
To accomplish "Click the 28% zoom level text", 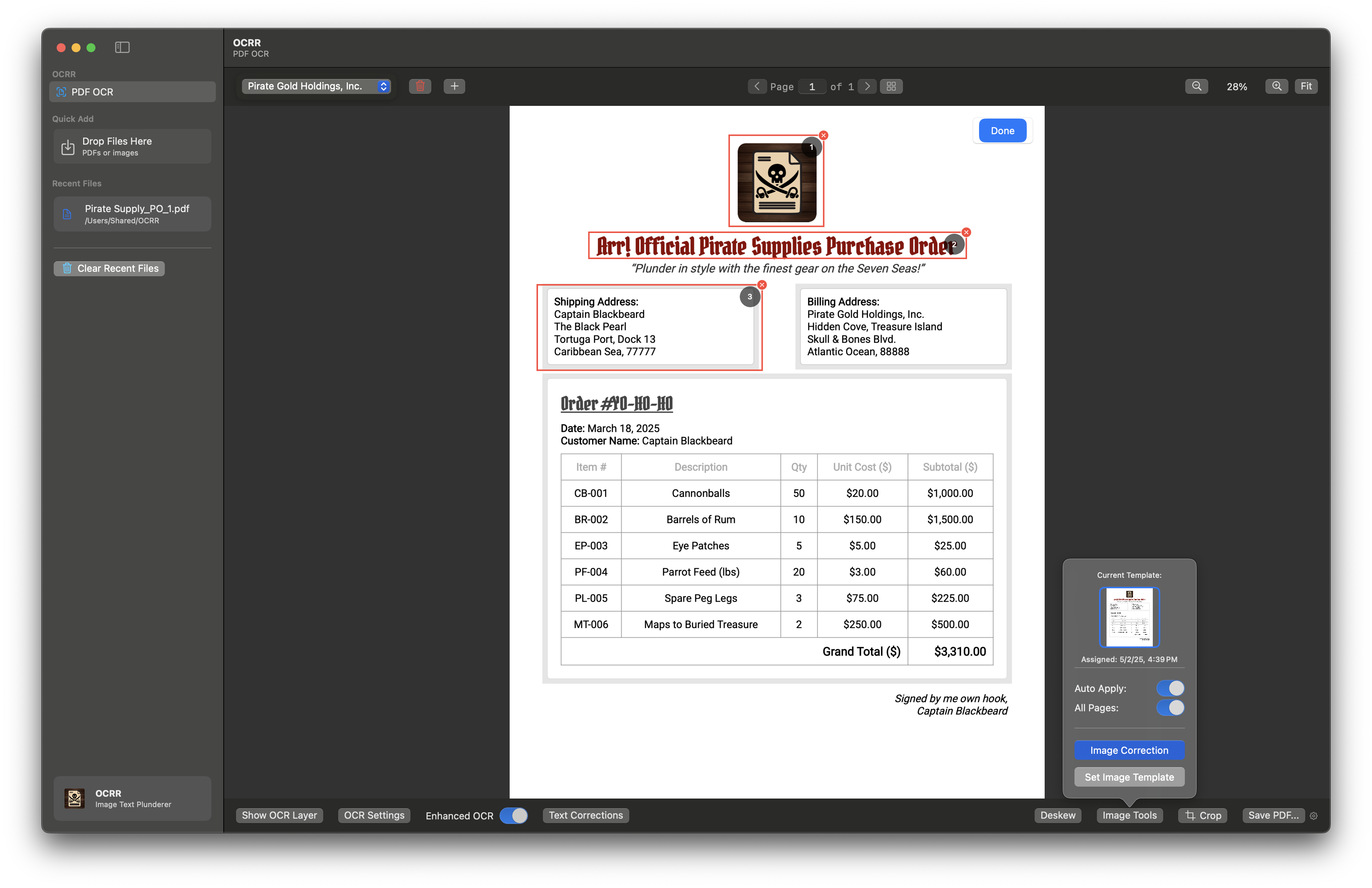I will (x=1237, y=86).
